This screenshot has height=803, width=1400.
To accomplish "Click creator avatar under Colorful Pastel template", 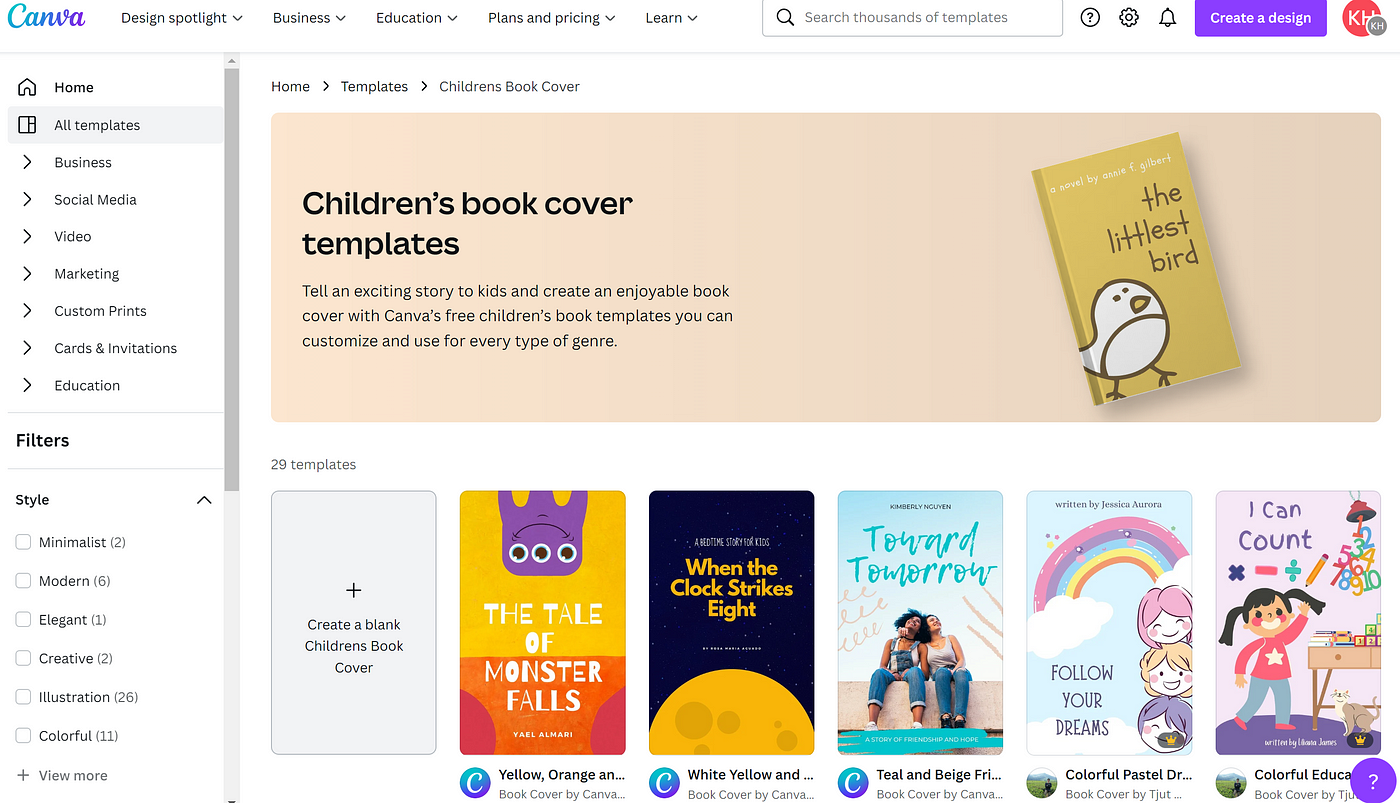I will pos(1042,783).
